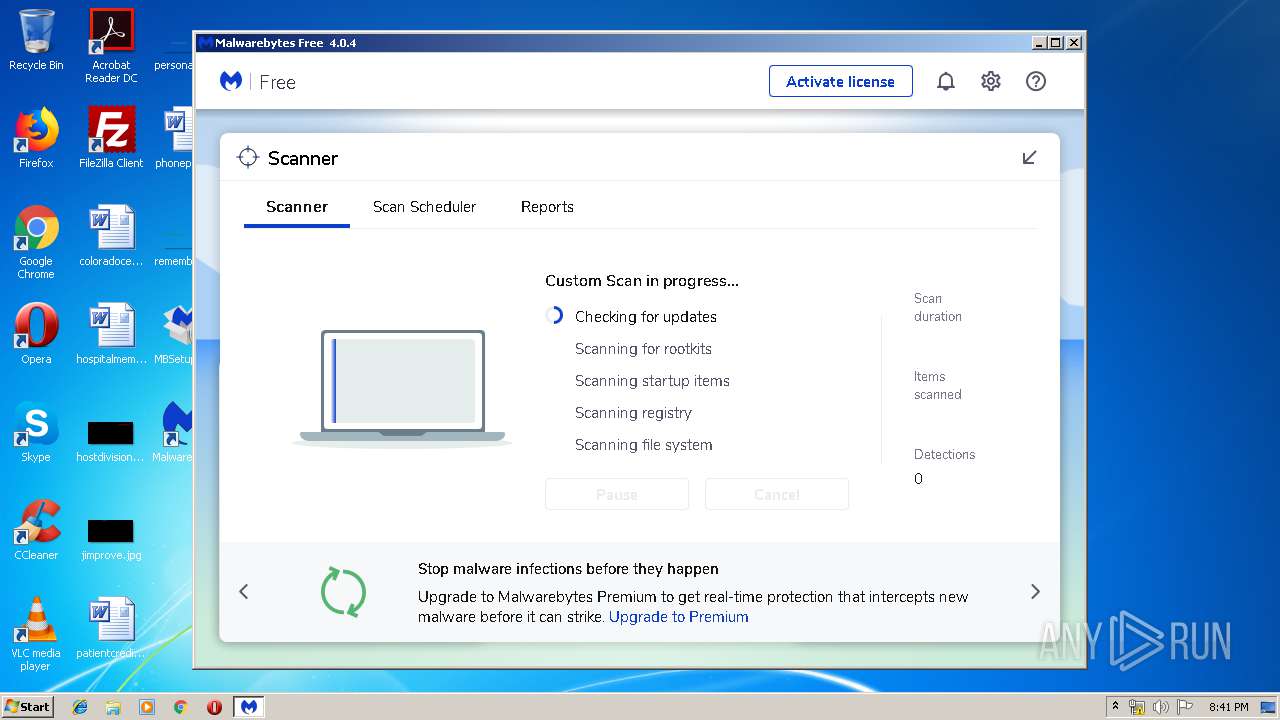Click Malwarebytes taskbar button

tap(248, 706)
